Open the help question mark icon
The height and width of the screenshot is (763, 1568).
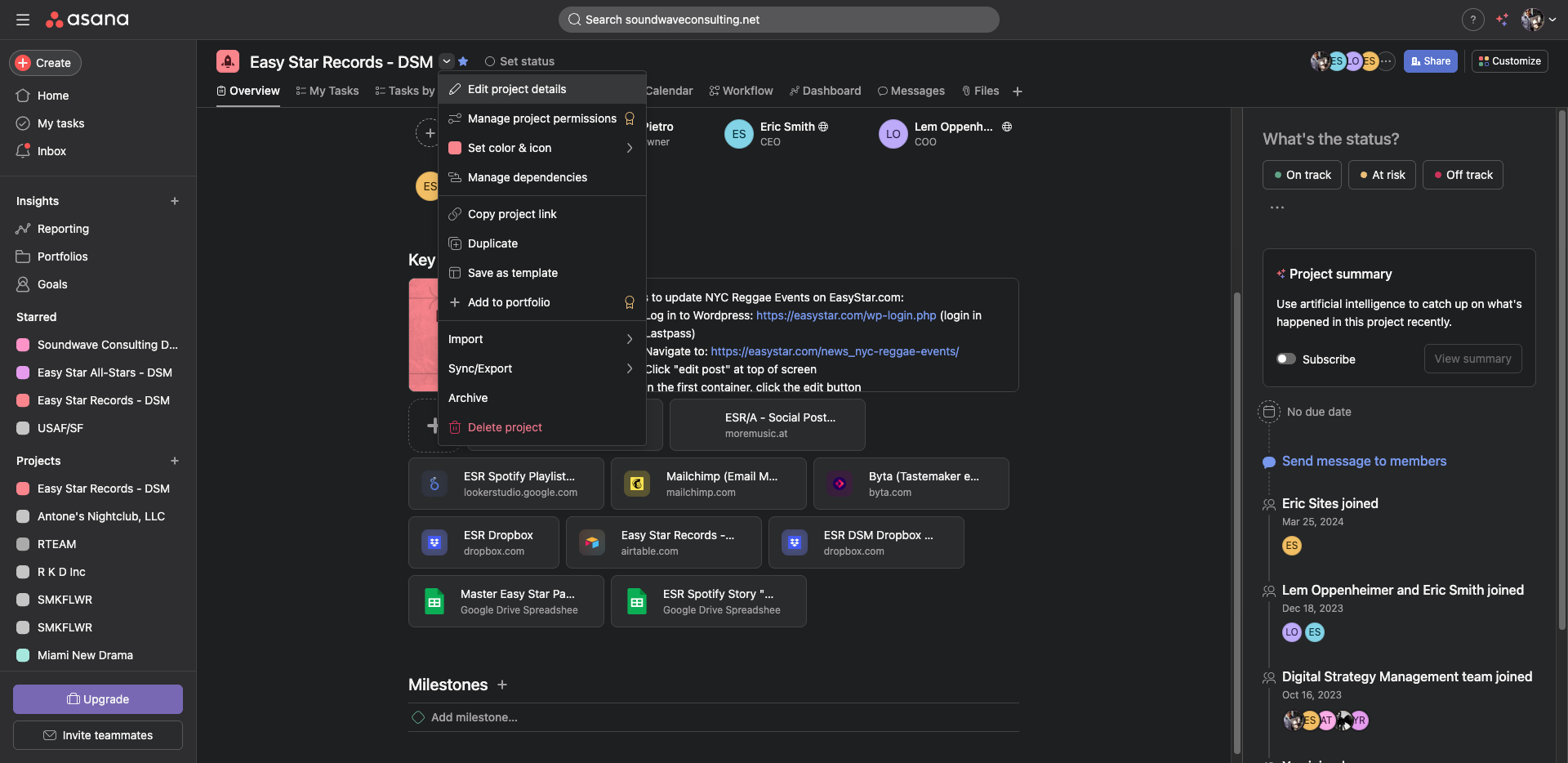[x=1472, y=20]
